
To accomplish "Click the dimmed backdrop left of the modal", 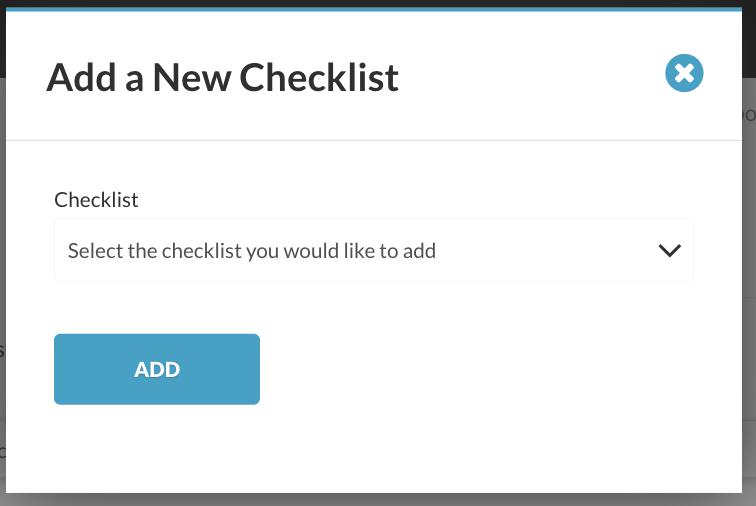I will (2, 289).
